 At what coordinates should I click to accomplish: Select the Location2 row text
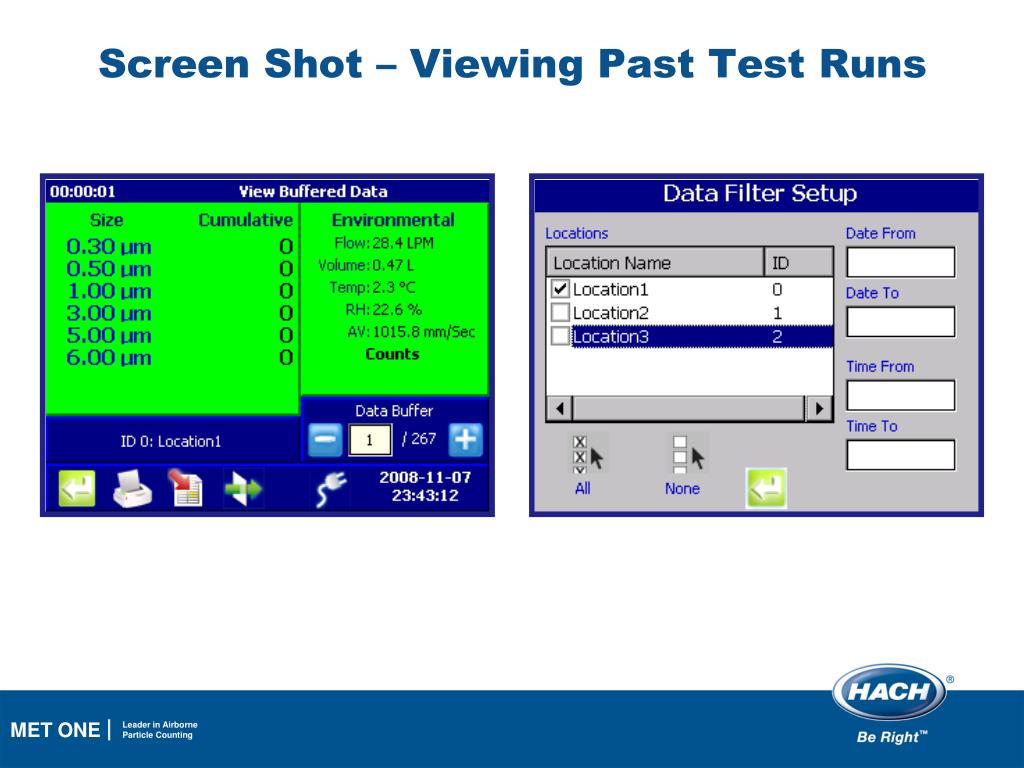point(610,313)
